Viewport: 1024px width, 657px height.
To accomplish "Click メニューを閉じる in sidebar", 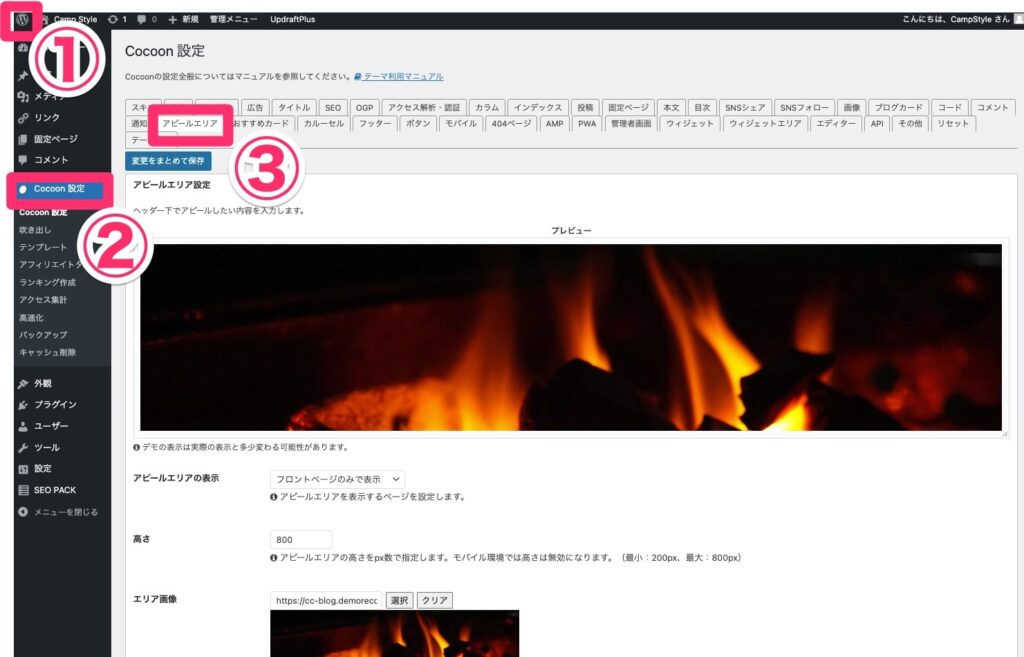I will pos(66,512).
